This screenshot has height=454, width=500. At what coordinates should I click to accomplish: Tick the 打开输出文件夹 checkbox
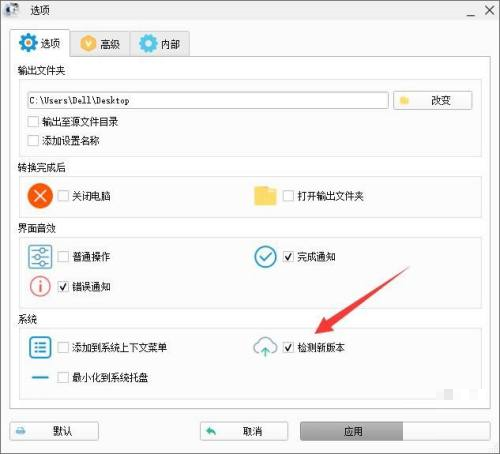pos(288,196)
